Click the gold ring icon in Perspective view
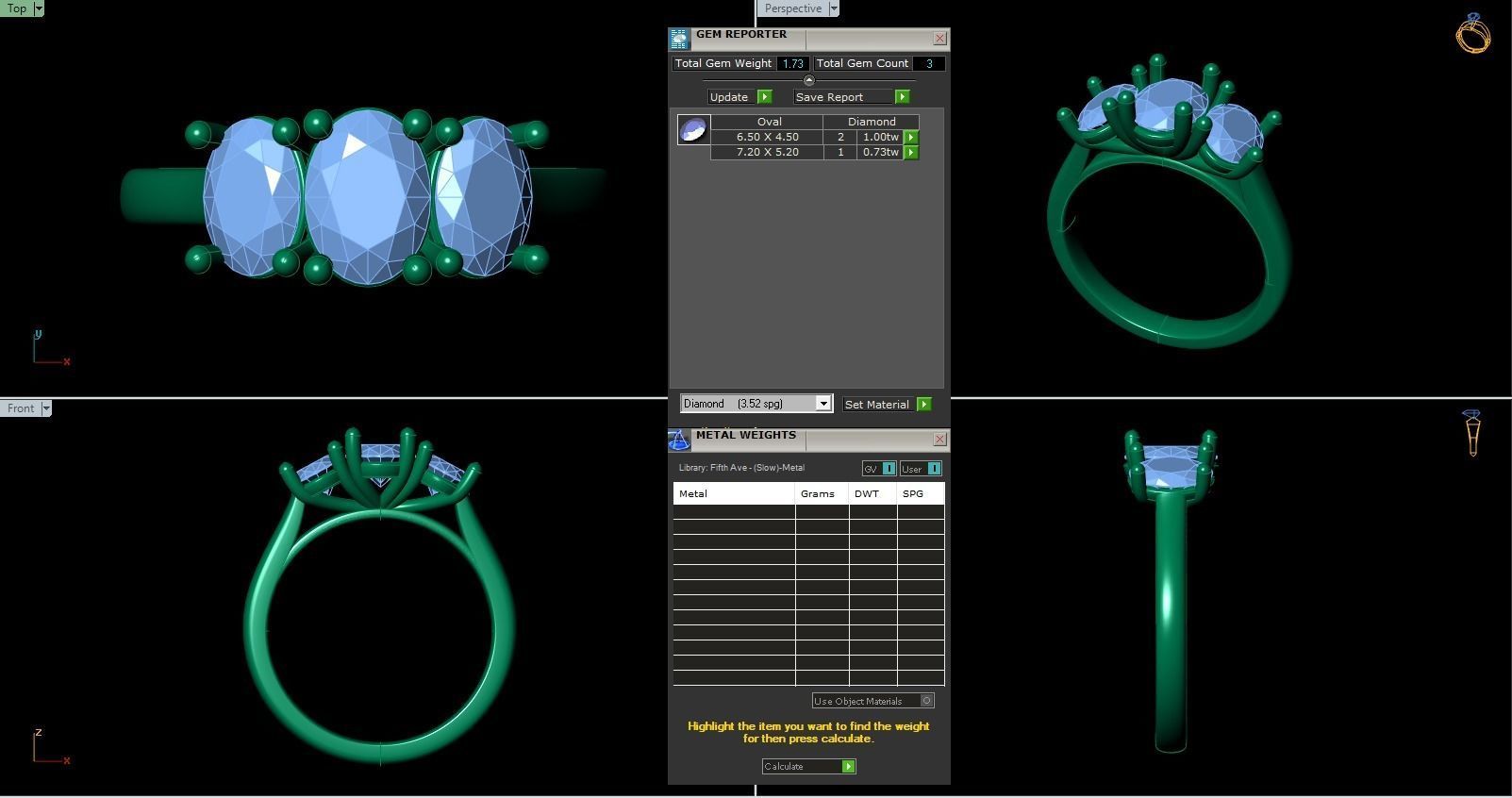This screenshot has height=798, width=1512. coord(1473,33)
